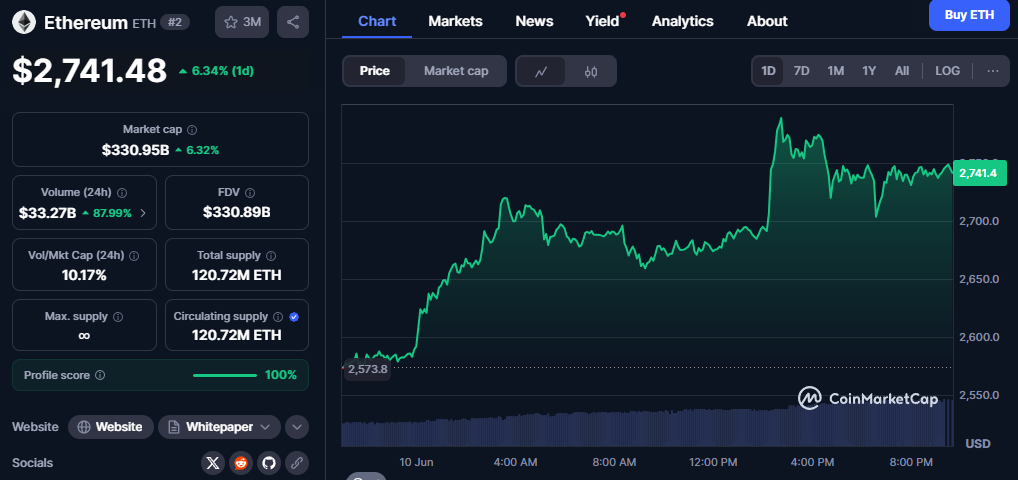The height and width of the screenshot is (480, 1018).
Task: Select the Price toggle
Action: click(x=375, y=71)
